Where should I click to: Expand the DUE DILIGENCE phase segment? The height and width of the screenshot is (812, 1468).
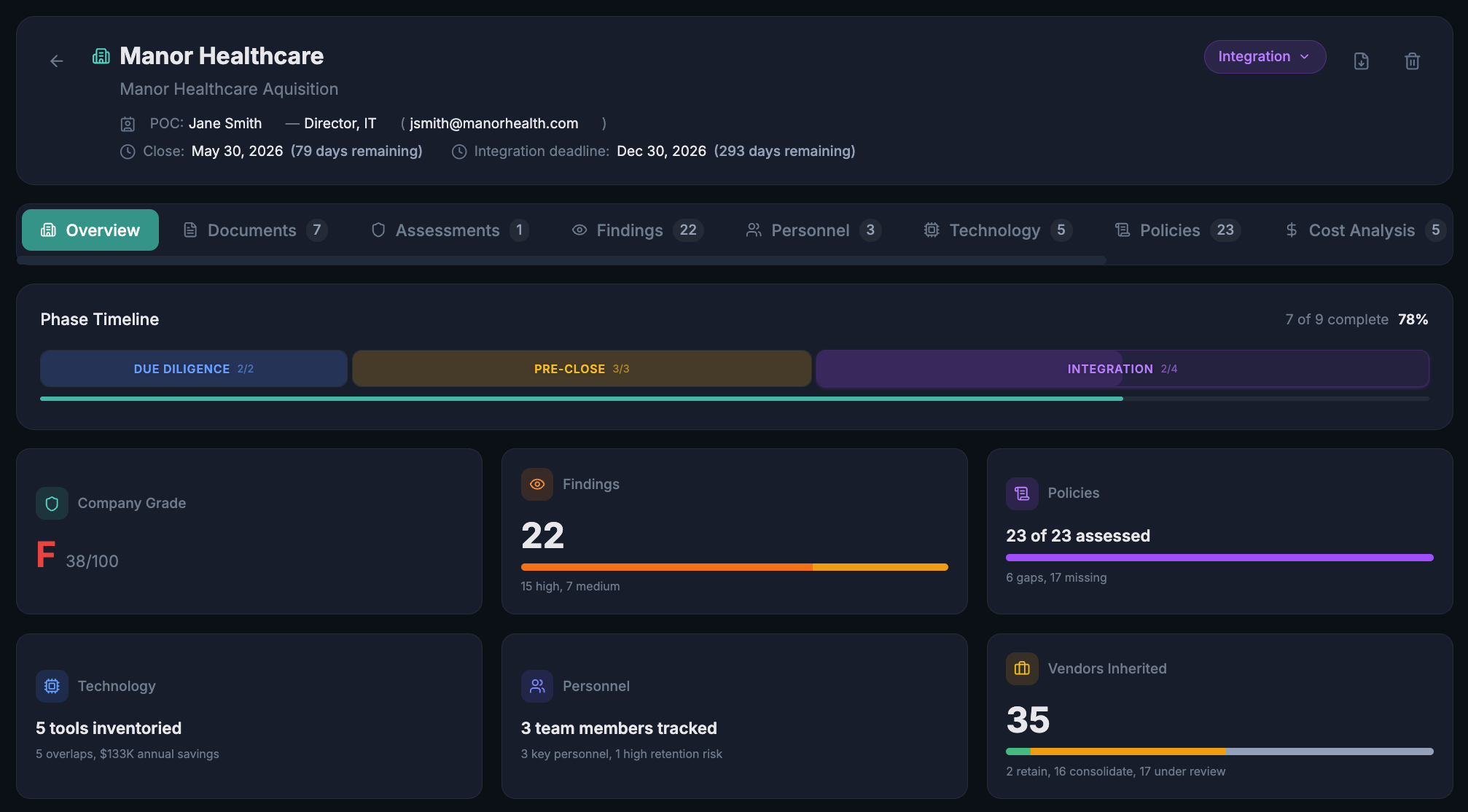point(193,369)
